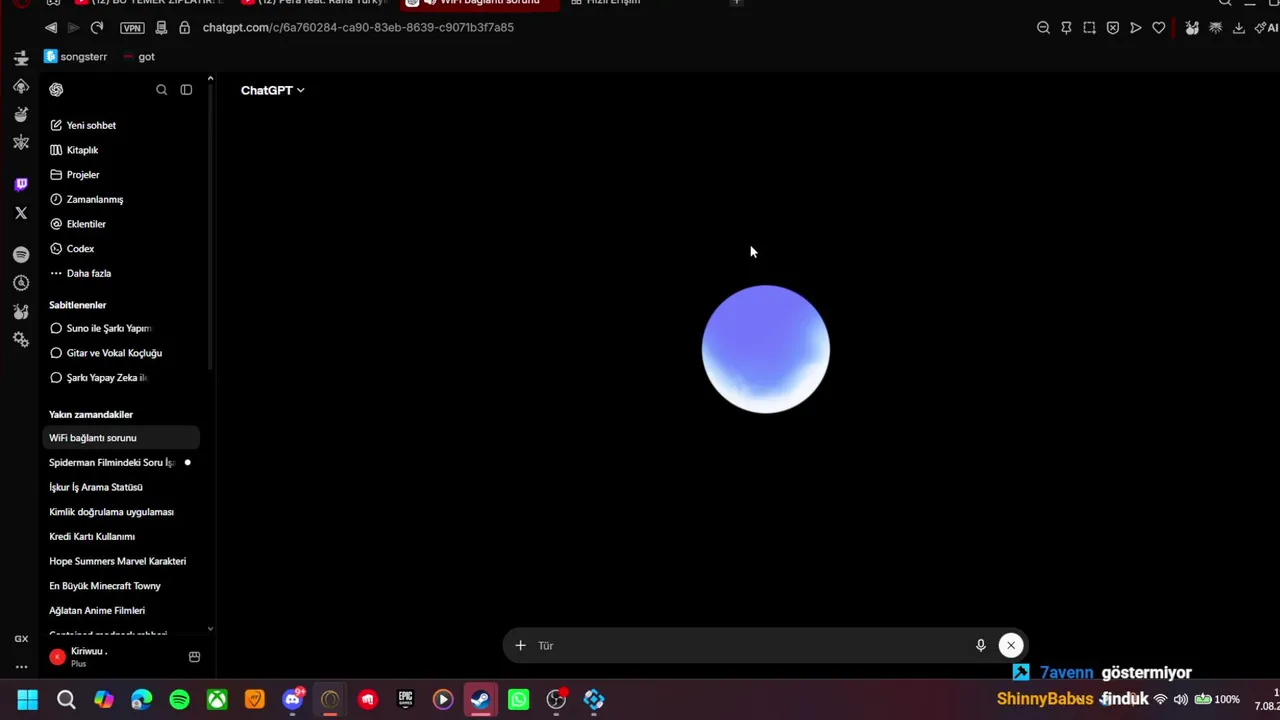Collapse the ChatGPT sidebar panel
The width and height of the screenshot is (1280, 720).
pos(186,90)
